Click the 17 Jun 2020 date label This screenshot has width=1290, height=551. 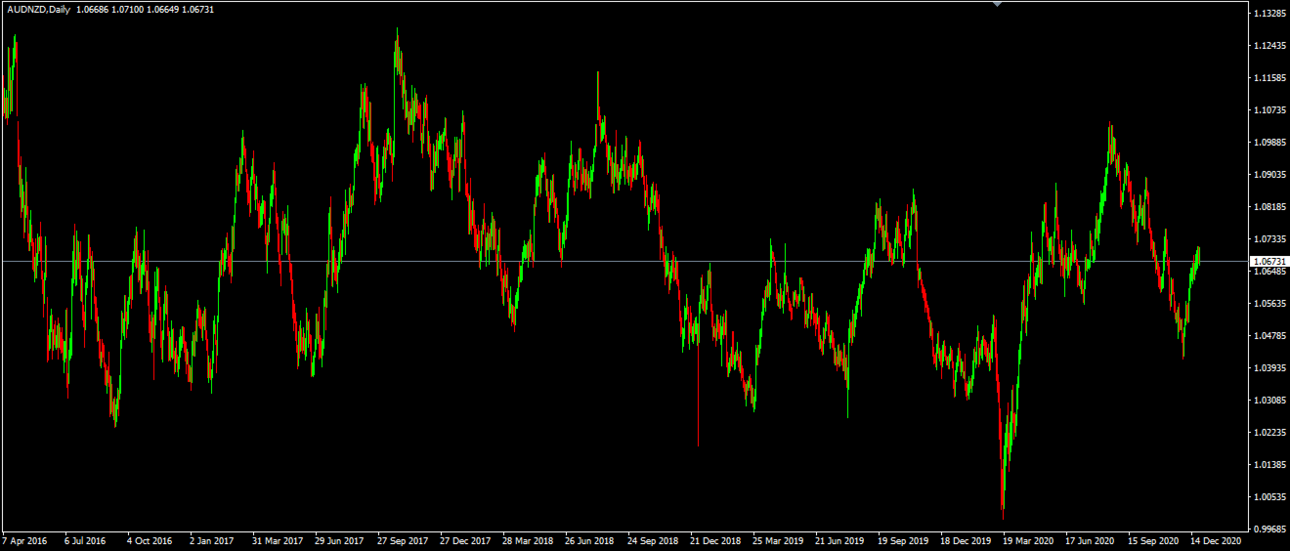tap(1091, 541)
